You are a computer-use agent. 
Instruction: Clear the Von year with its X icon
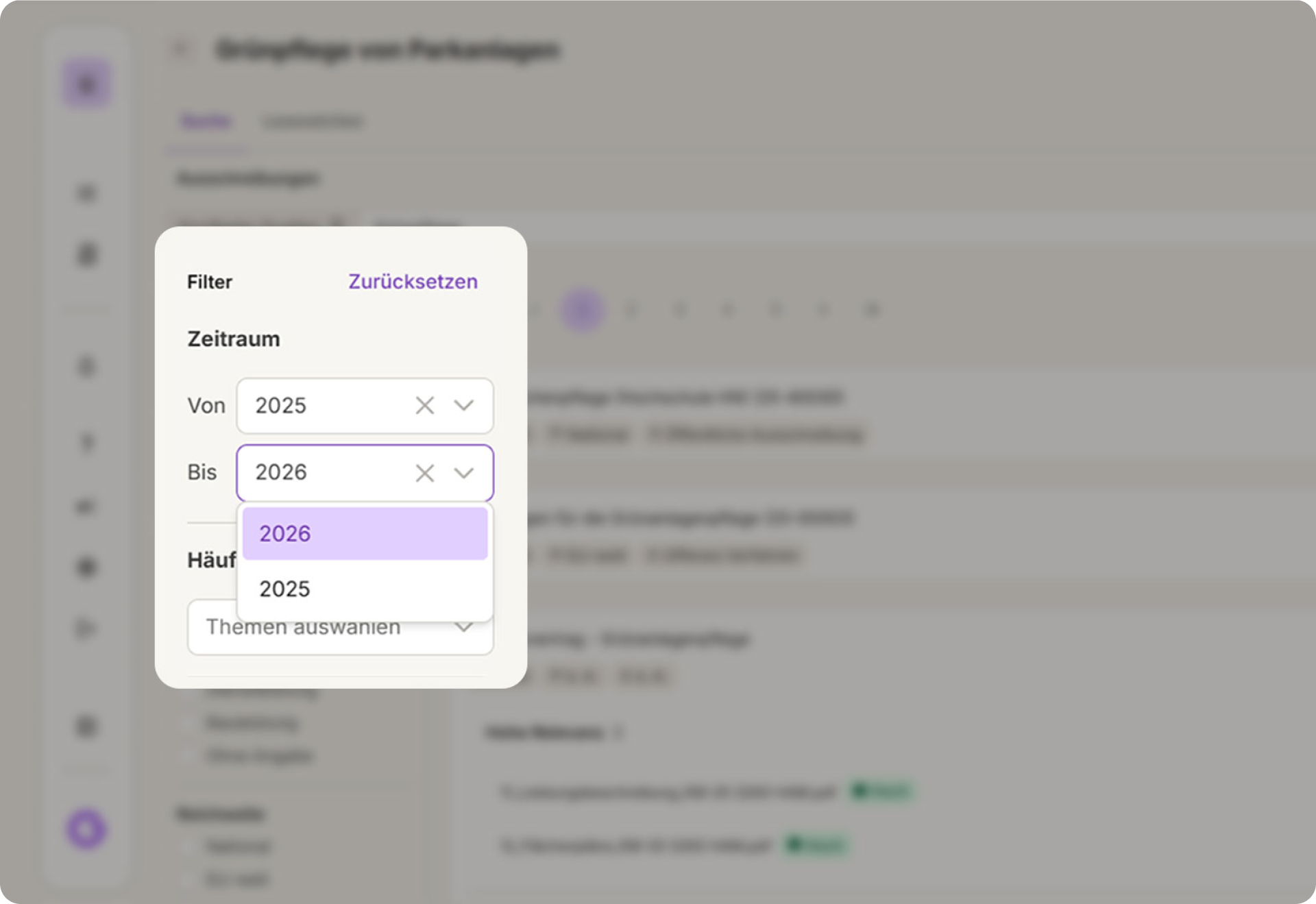point(424,406)
